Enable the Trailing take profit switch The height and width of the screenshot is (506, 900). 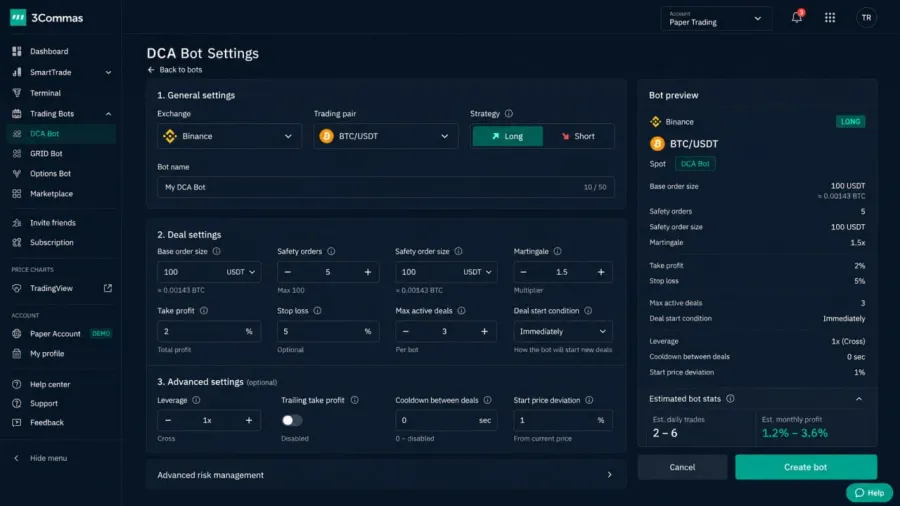pos(292,420)
